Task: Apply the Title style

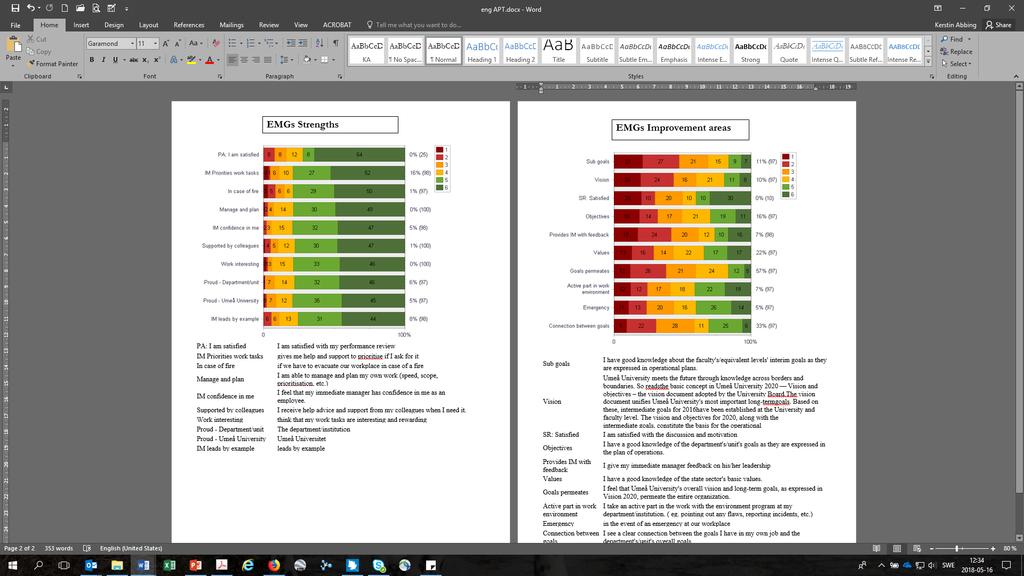Action: pyautogui.click(x=558, y=51)
